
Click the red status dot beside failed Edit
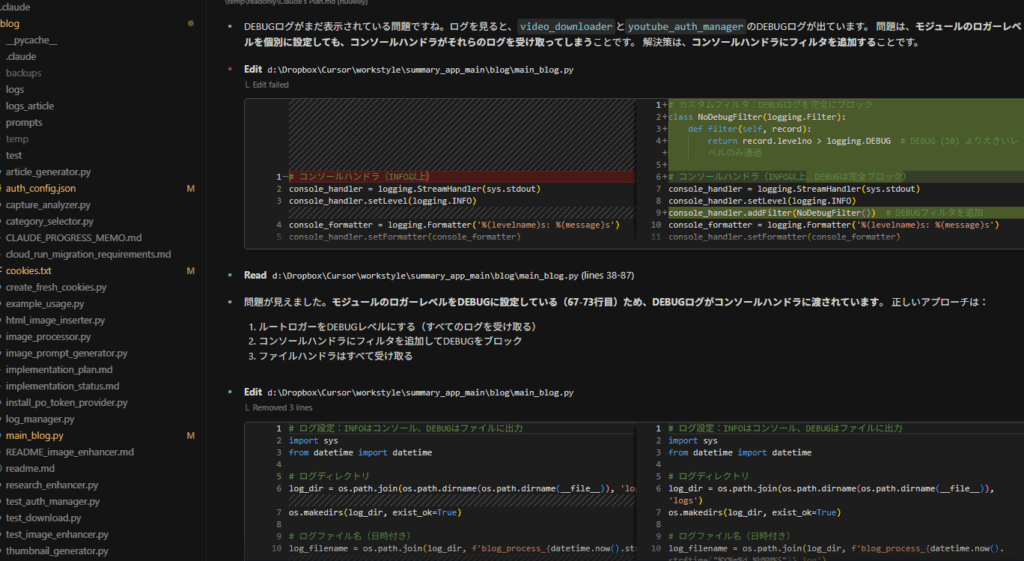pos(231,70)
